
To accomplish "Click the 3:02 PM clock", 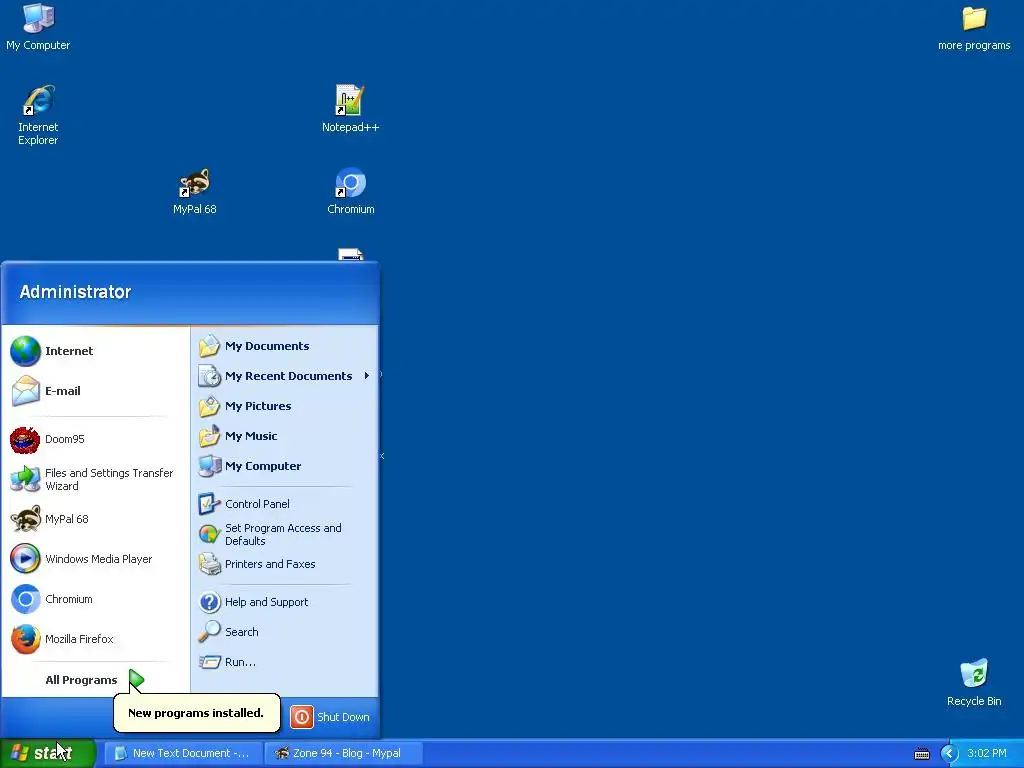I will 987,753.
